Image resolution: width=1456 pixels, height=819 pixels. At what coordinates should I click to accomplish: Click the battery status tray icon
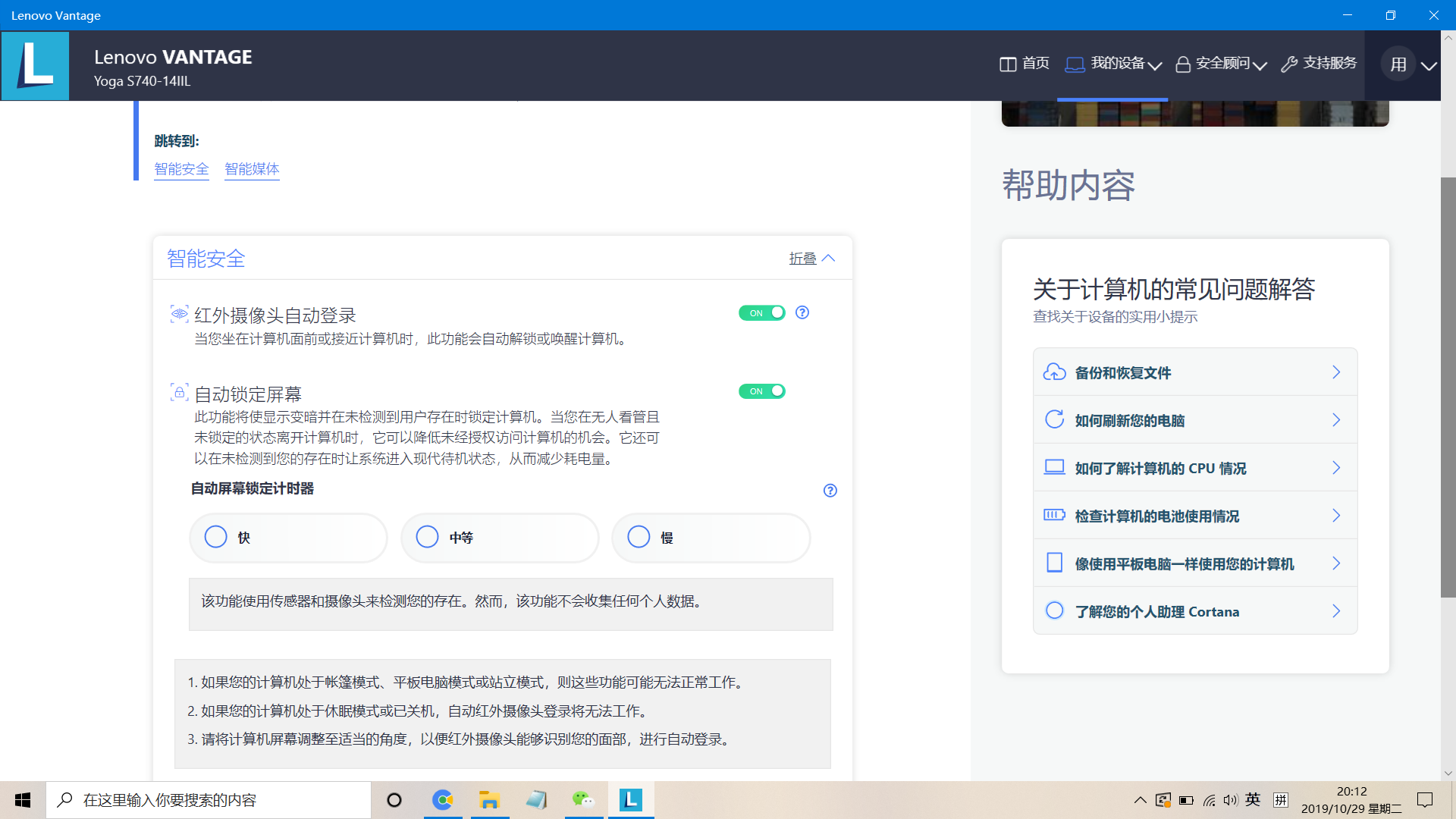[1186, 800]
